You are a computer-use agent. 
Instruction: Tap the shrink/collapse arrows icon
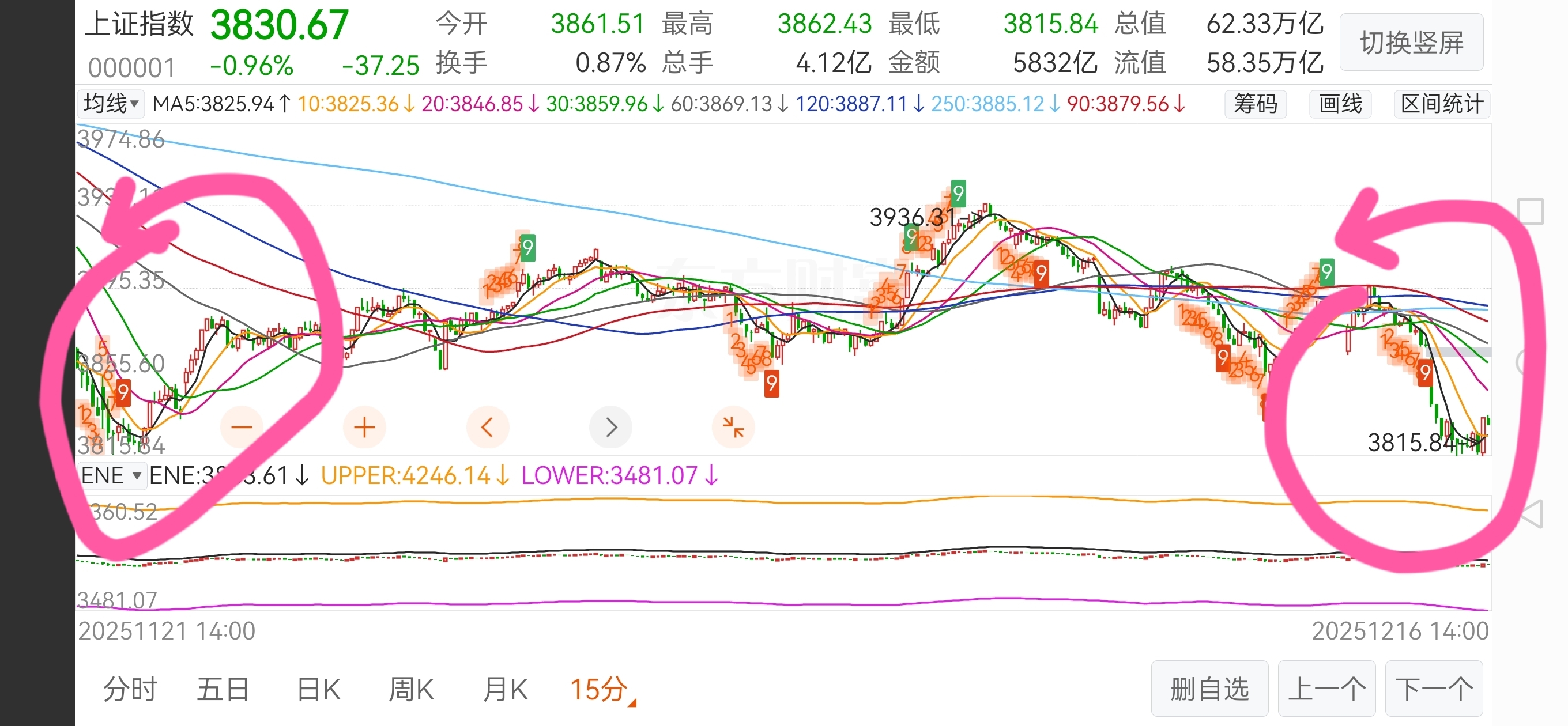click(733, 427)
